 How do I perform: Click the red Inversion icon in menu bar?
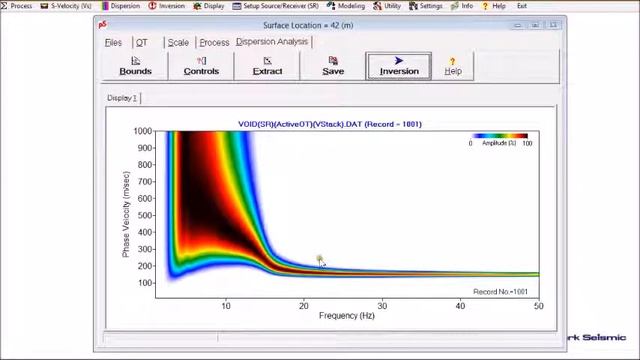152,6
